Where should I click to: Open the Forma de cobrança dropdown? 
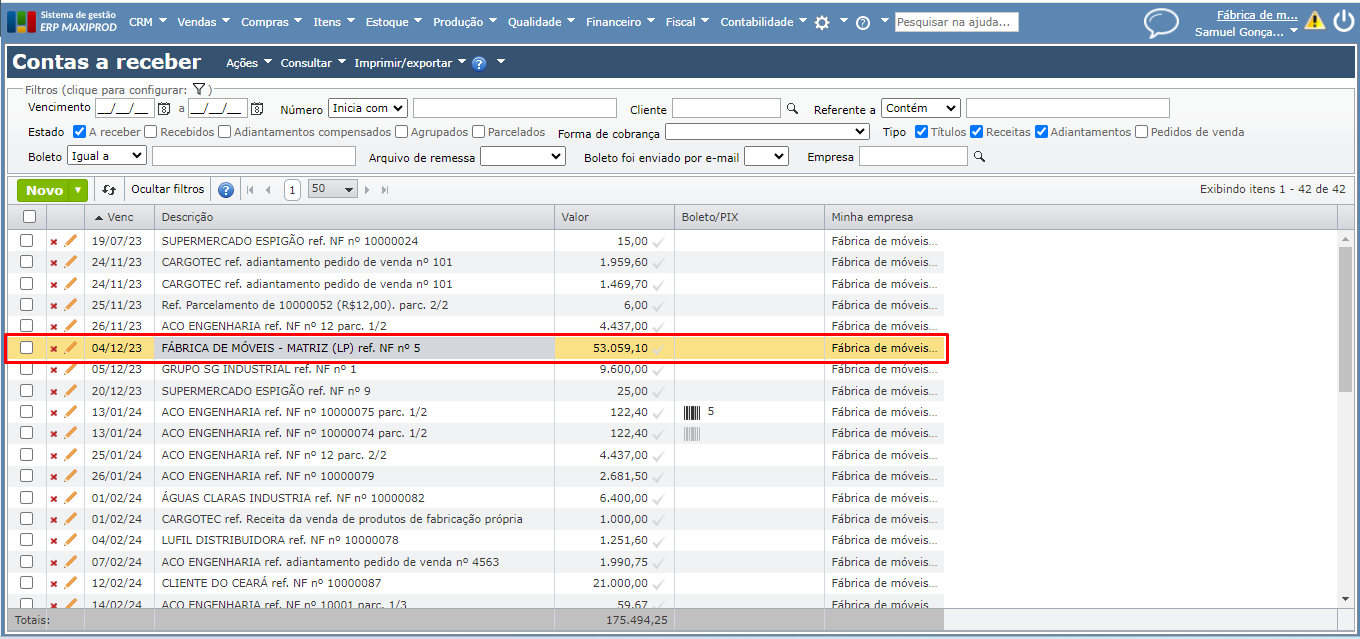[x=767, y=131]
